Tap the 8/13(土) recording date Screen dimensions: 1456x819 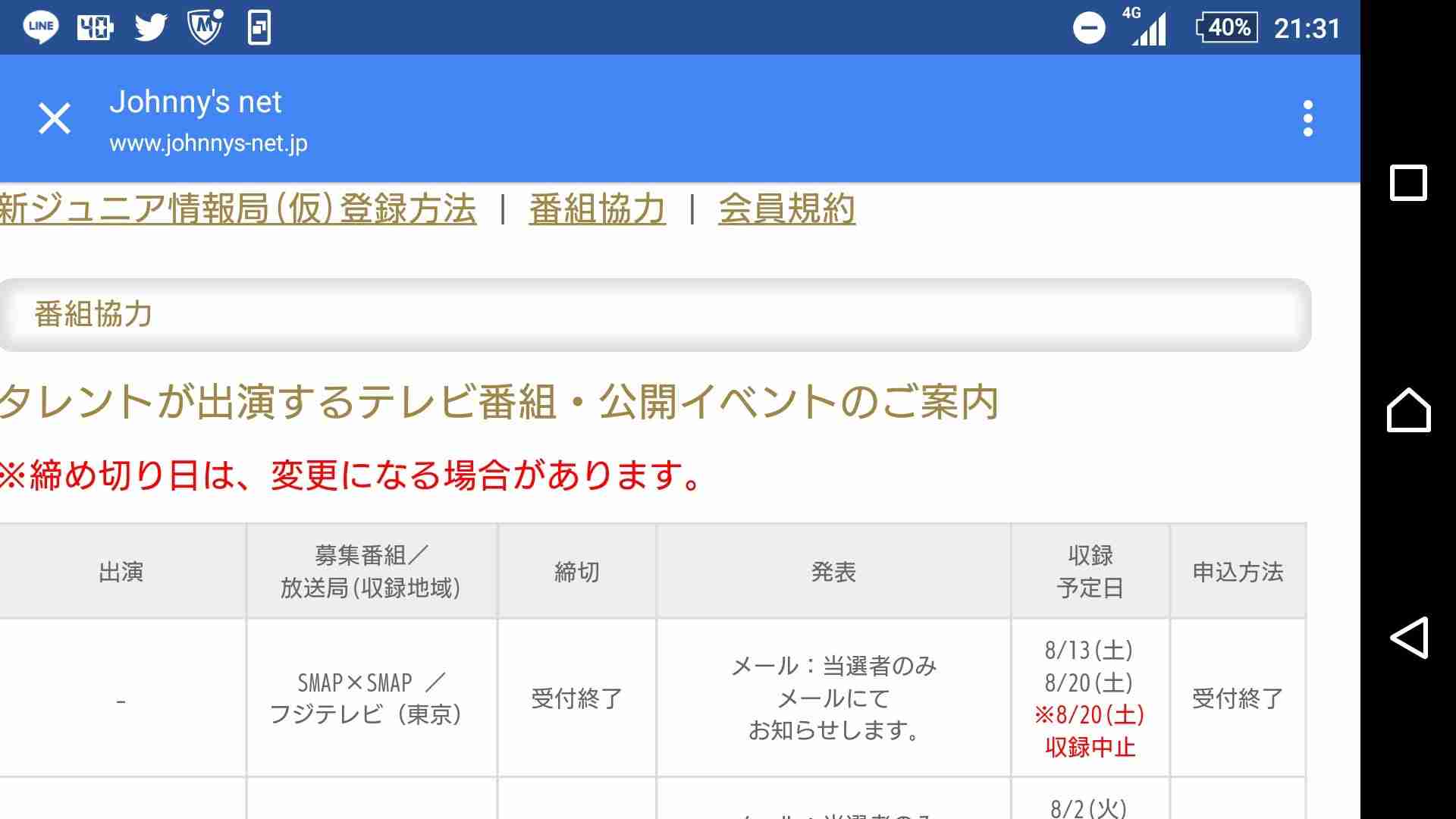(1089, 651)
